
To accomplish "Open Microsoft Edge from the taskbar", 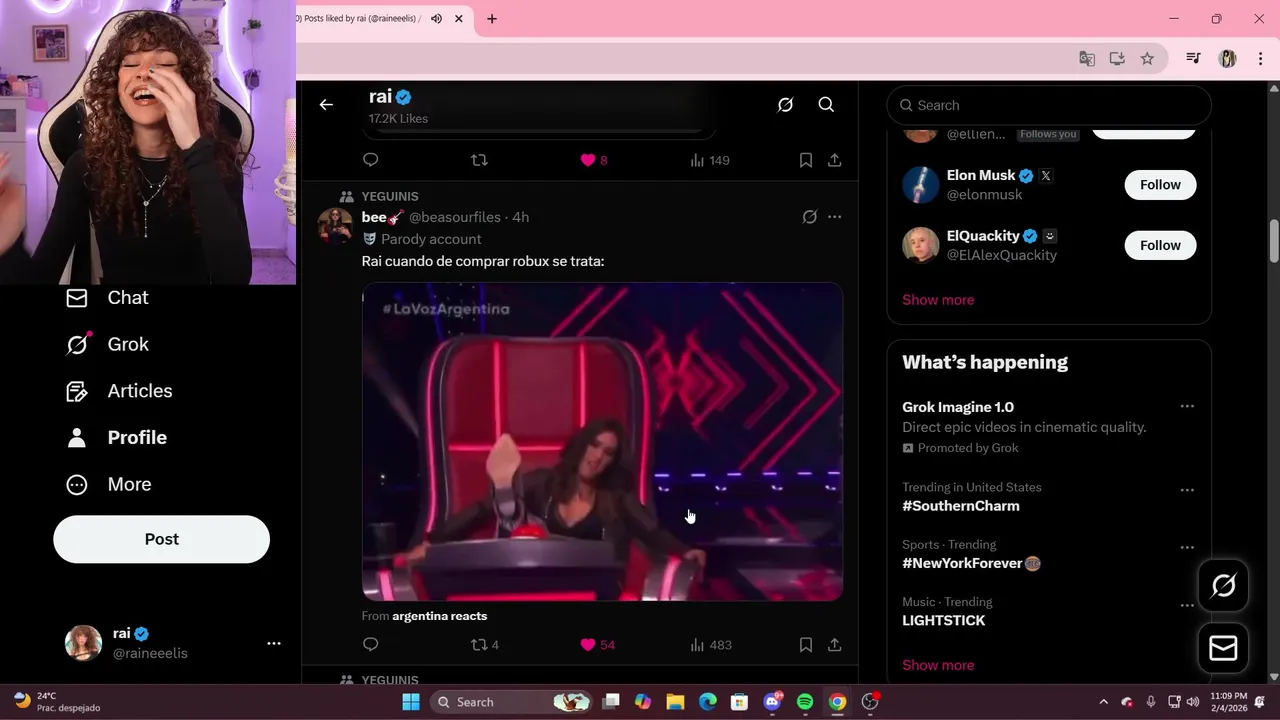I will pyautogui.click(x=707, y=702).
